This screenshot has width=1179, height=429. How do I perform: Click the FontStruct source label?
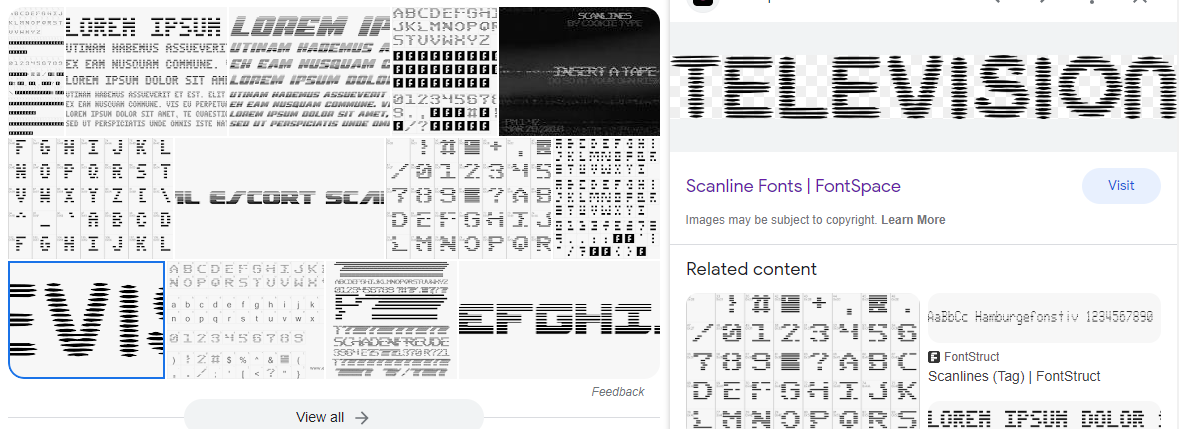[x=971, y=358]
